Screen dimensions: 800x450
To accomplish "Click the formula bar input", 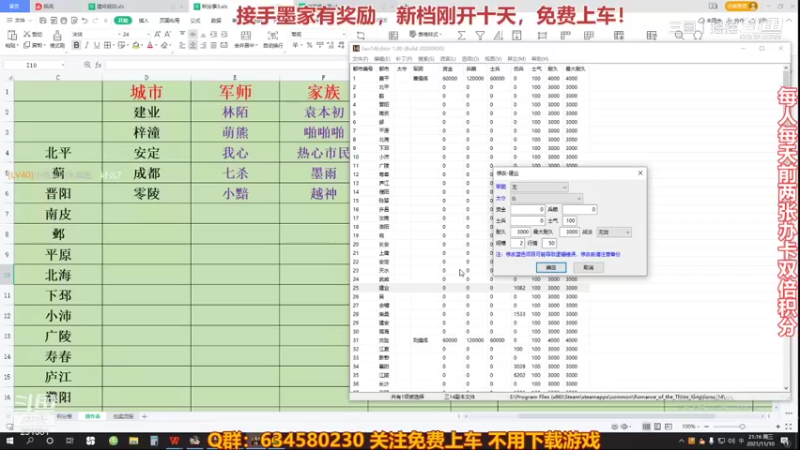I will coord(226,65).
